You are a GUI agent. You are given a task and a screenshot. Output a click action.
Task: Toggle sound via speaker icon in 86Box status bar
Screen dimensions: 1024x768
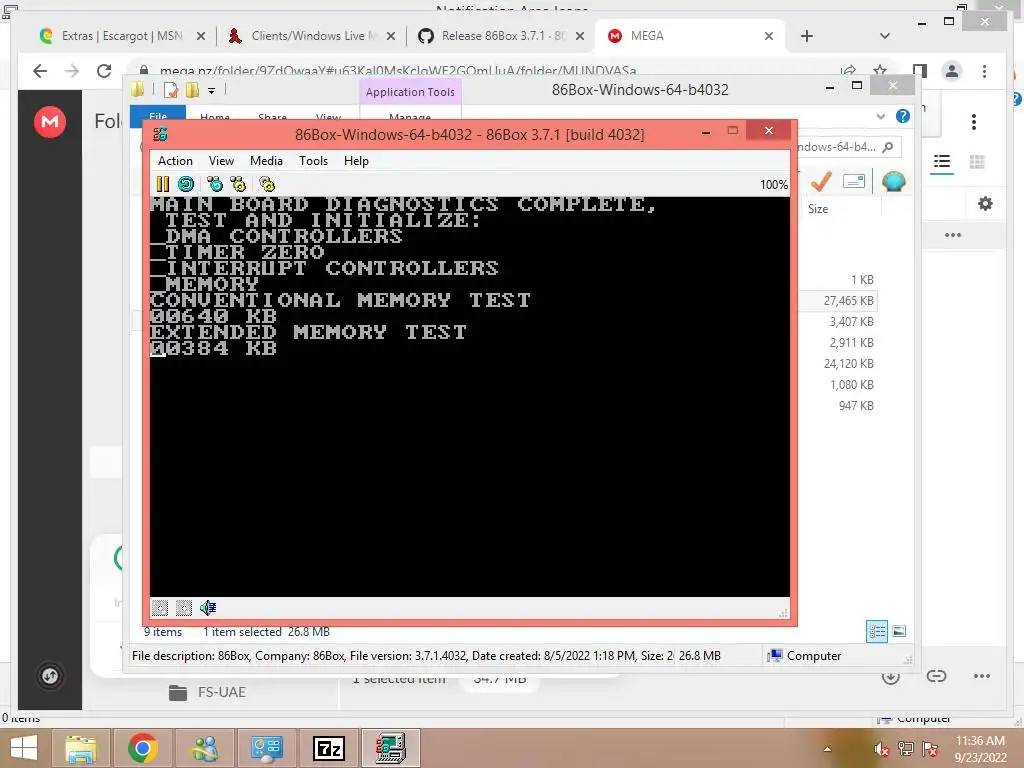208,608
